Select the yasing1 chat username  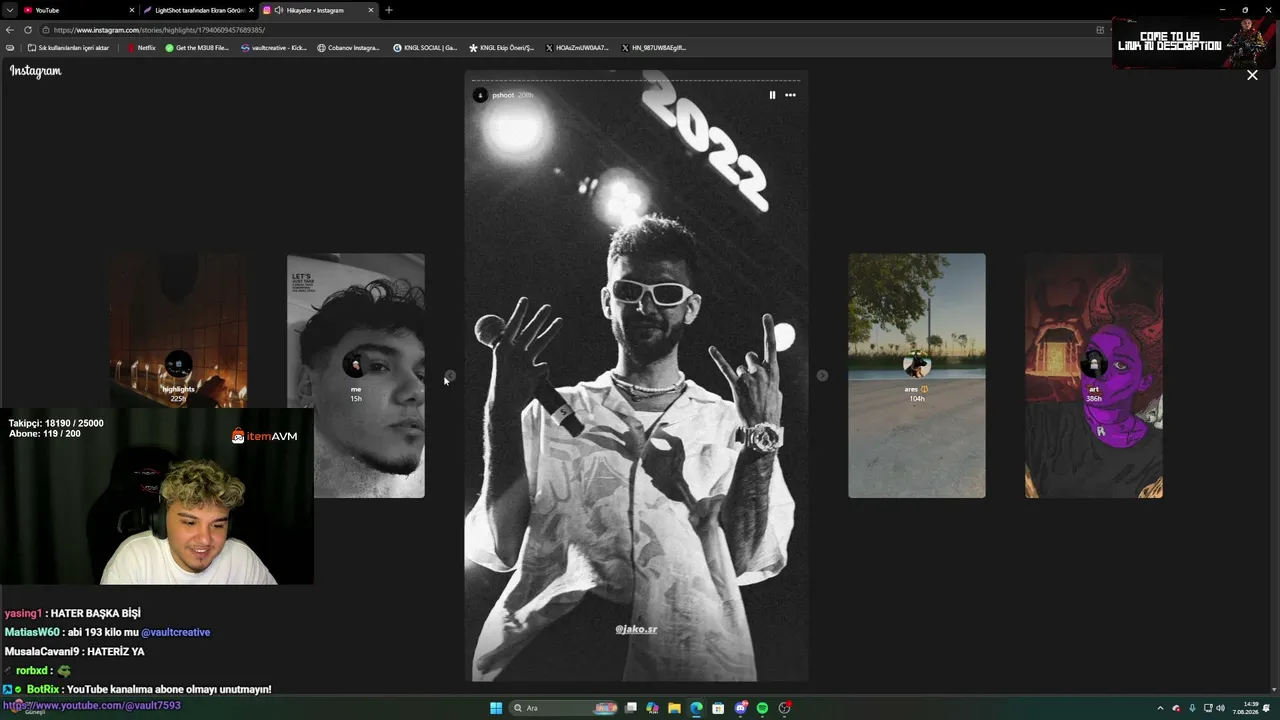tap(23, 613)
